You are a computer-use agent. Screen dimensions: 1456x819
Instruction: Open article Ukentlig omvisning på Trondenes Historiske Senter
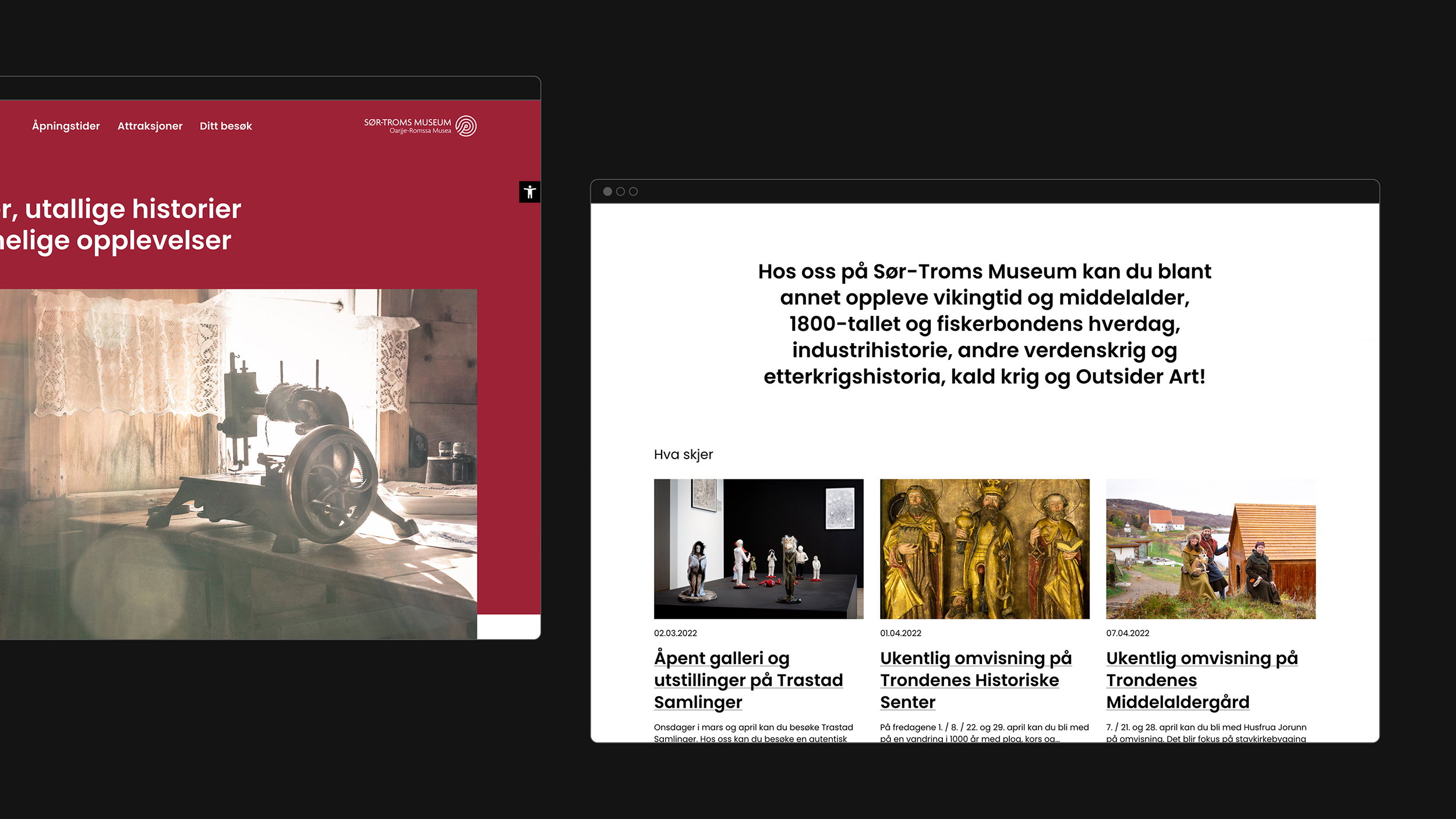pyautogui.click(x=976, y=680)
